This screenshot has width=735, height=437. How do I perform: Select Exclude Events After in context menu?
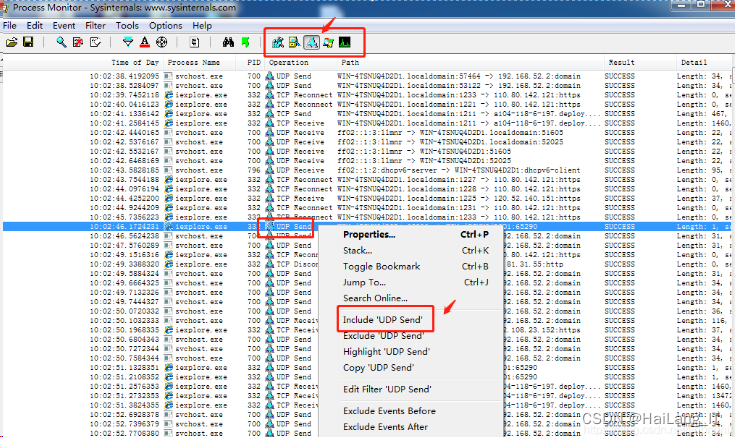pos(385,427)
